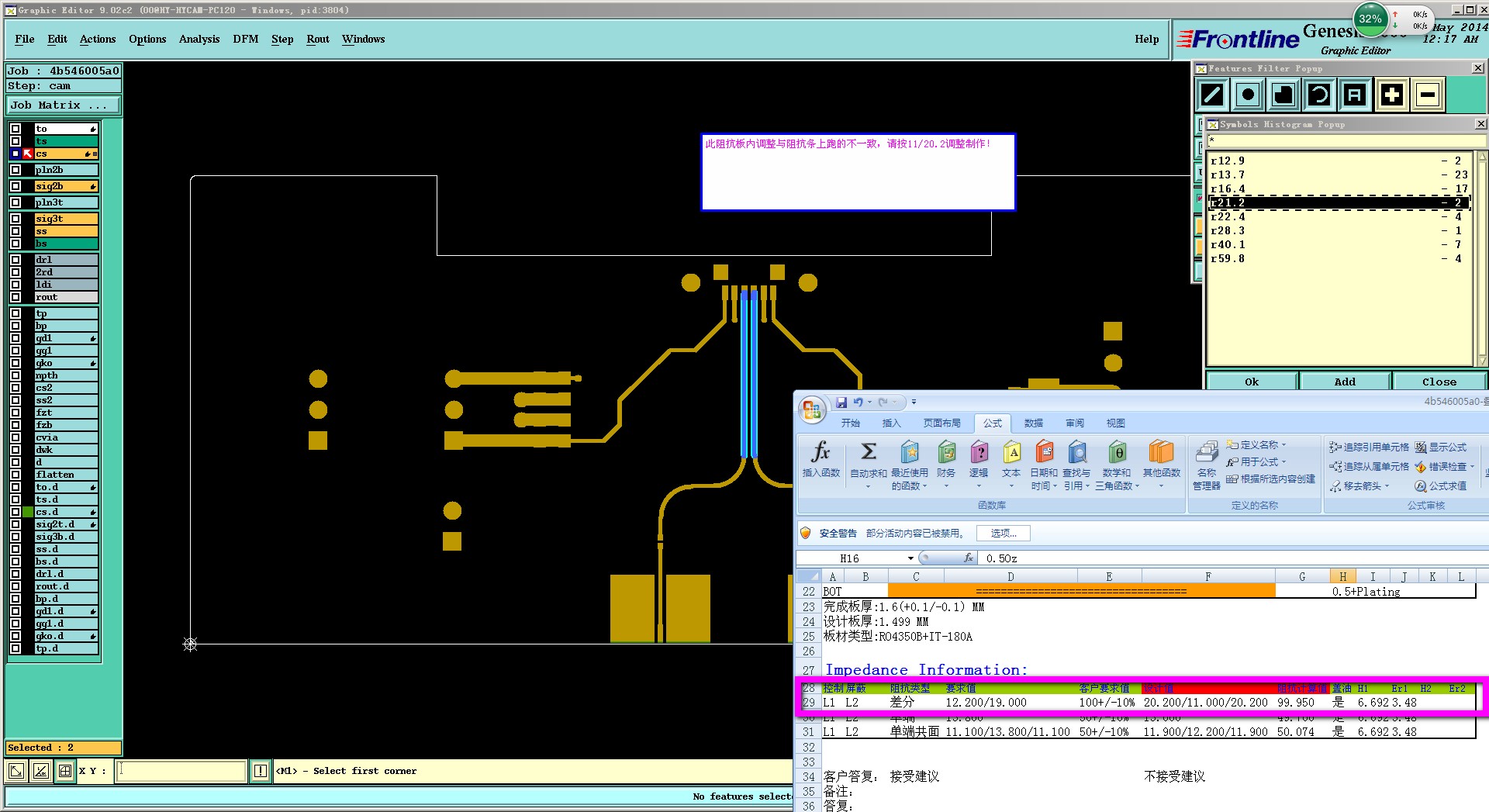Select the text features filter icon
This screenshot has width=1489, height=812.
click(1355, 95)
